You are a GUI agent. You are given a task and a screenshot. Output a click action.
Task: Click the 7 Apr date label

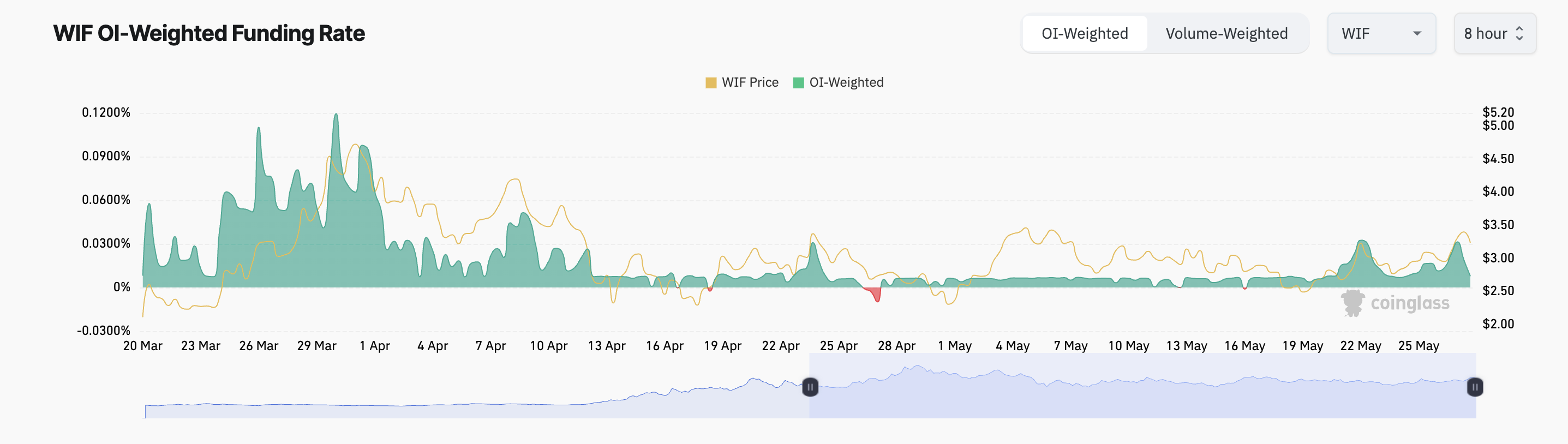pos(490,346)
